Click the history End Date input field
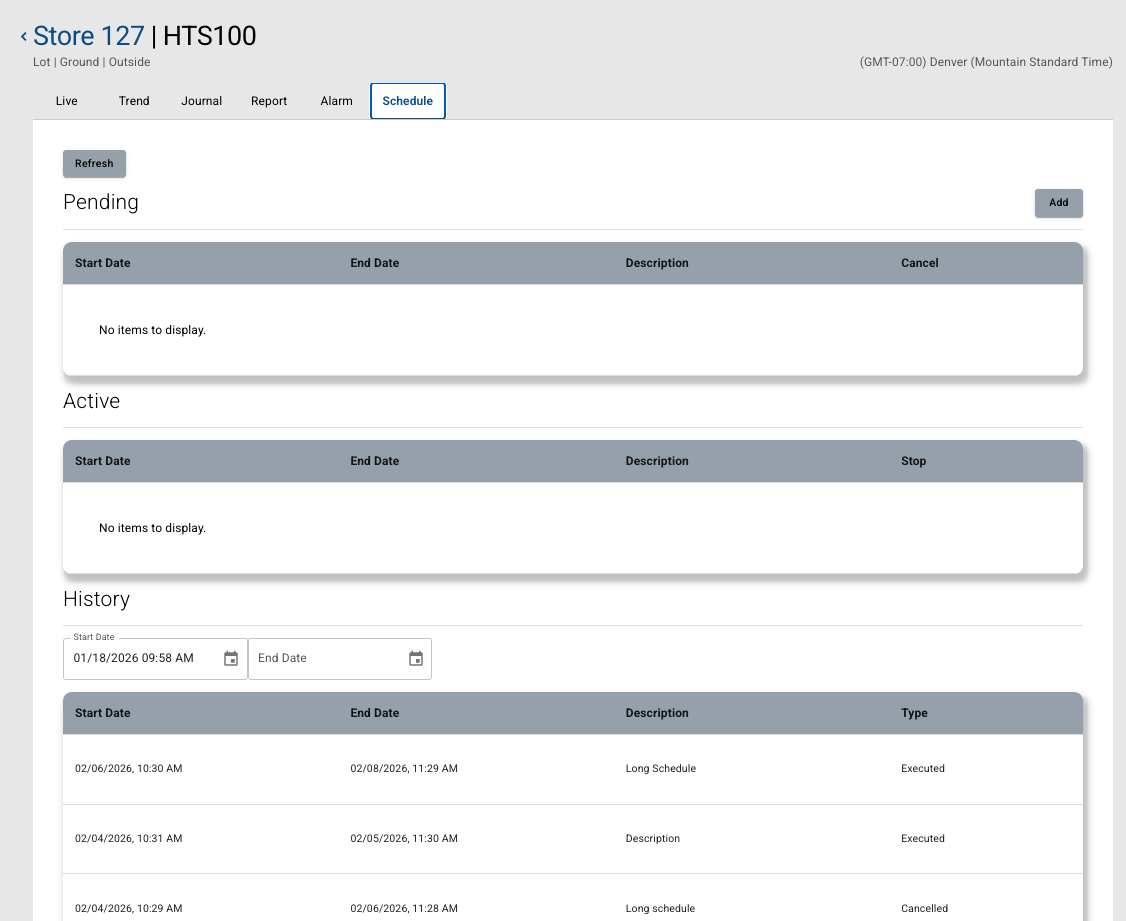The image size is (1126, 921). point(325,658)
